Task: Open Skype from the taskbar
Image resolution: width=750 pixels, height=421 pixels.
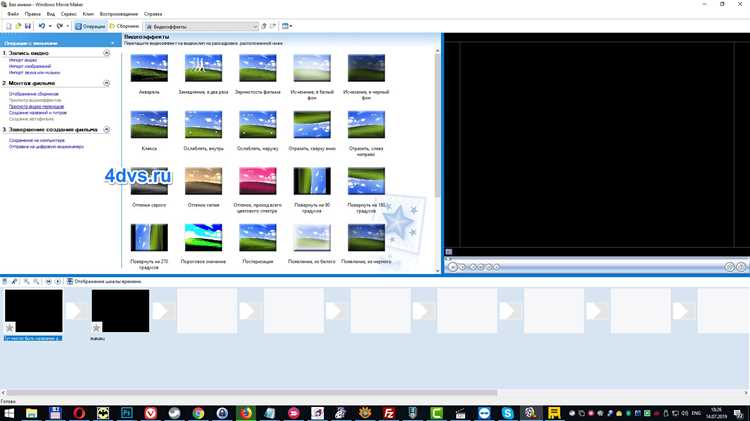Action: pyautogui.click(x=507, y=413)
